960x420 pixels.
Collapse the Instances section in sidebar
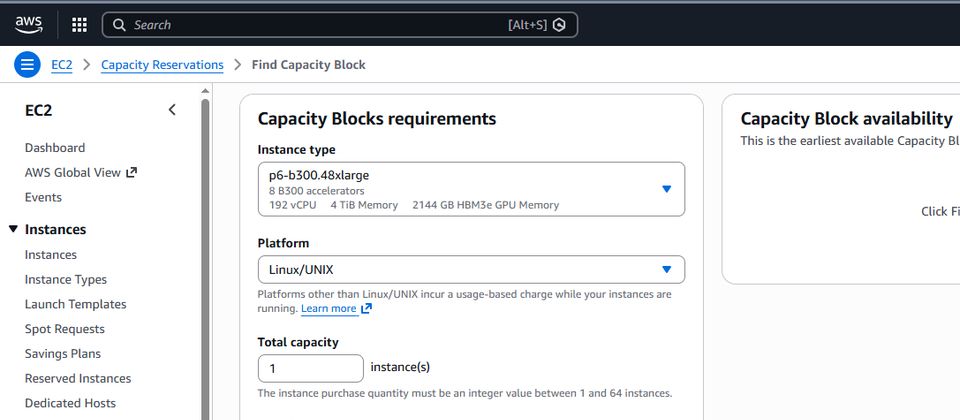(x=13, y=230)
